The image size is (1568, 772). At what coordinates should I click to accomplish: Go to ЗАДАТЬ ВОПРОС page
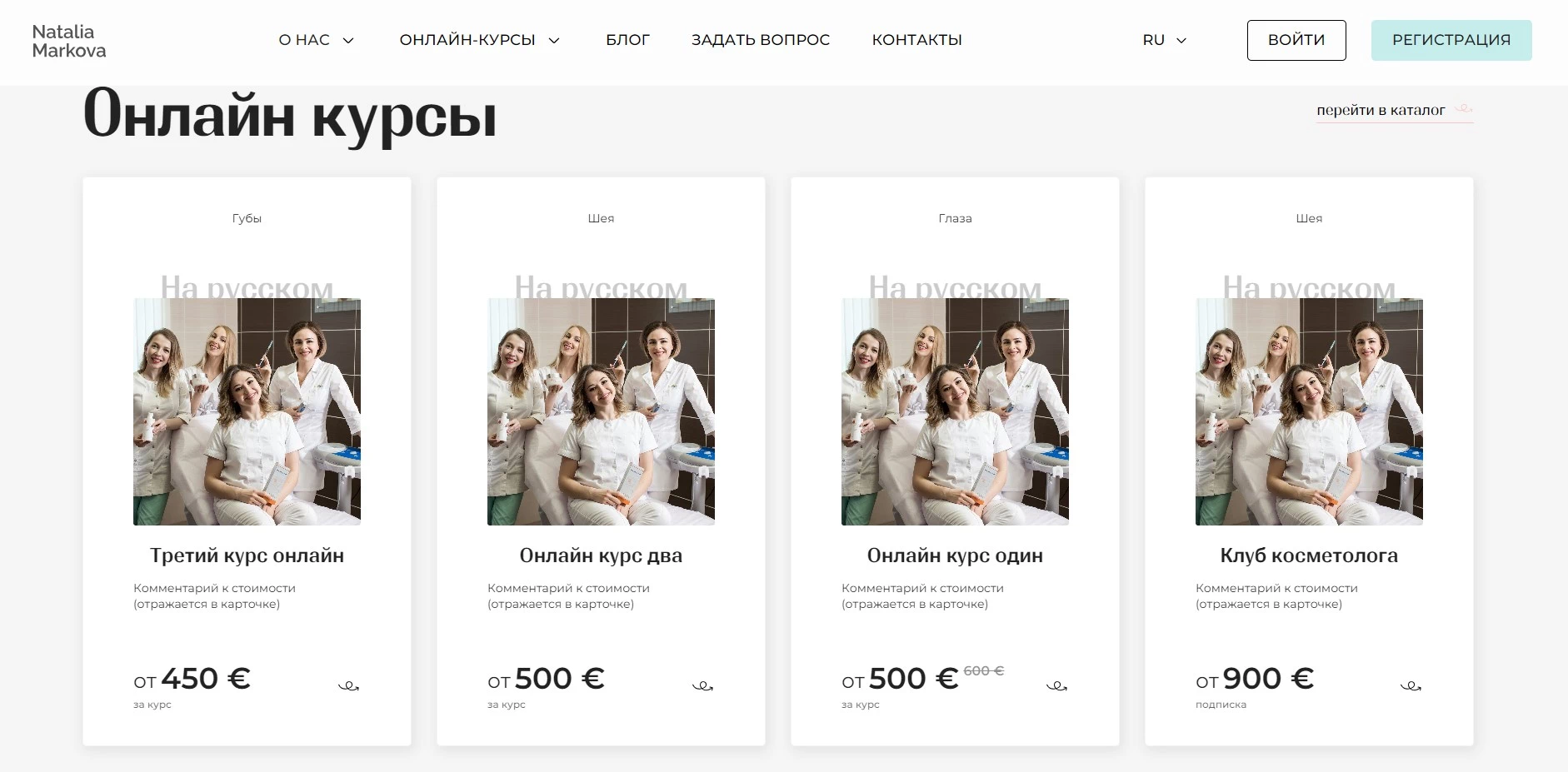tap(760, 40)
